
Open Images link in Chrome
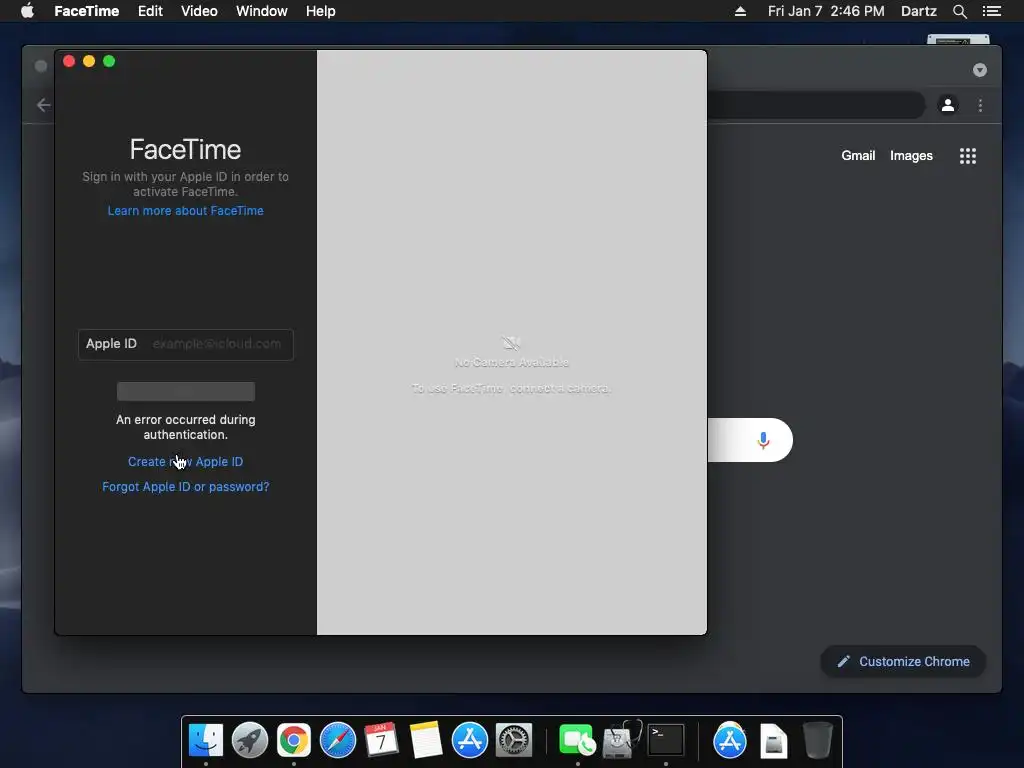911,155
